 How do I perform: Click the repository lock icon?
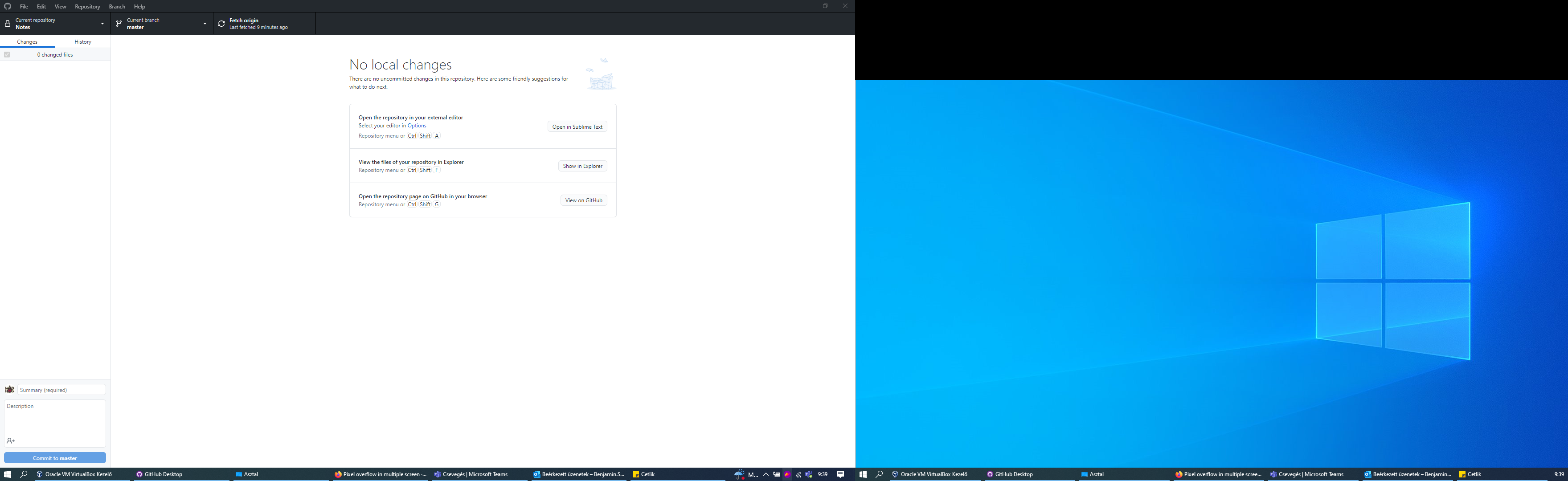7,23
